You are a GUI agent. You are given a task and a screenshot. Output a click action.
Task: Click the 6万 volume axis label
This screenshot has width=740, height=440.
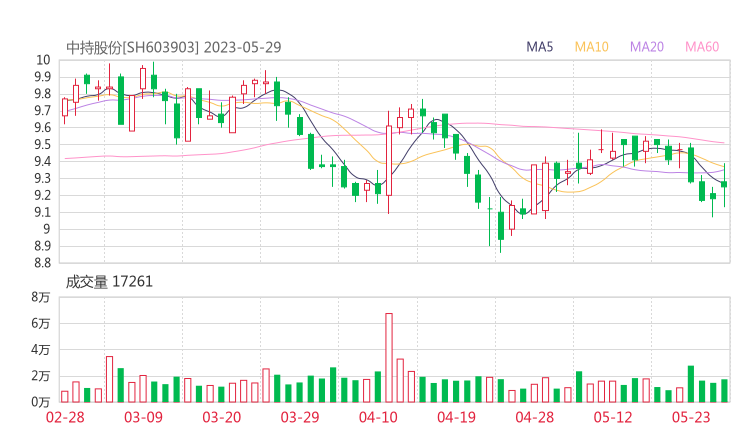pos(41,323)
